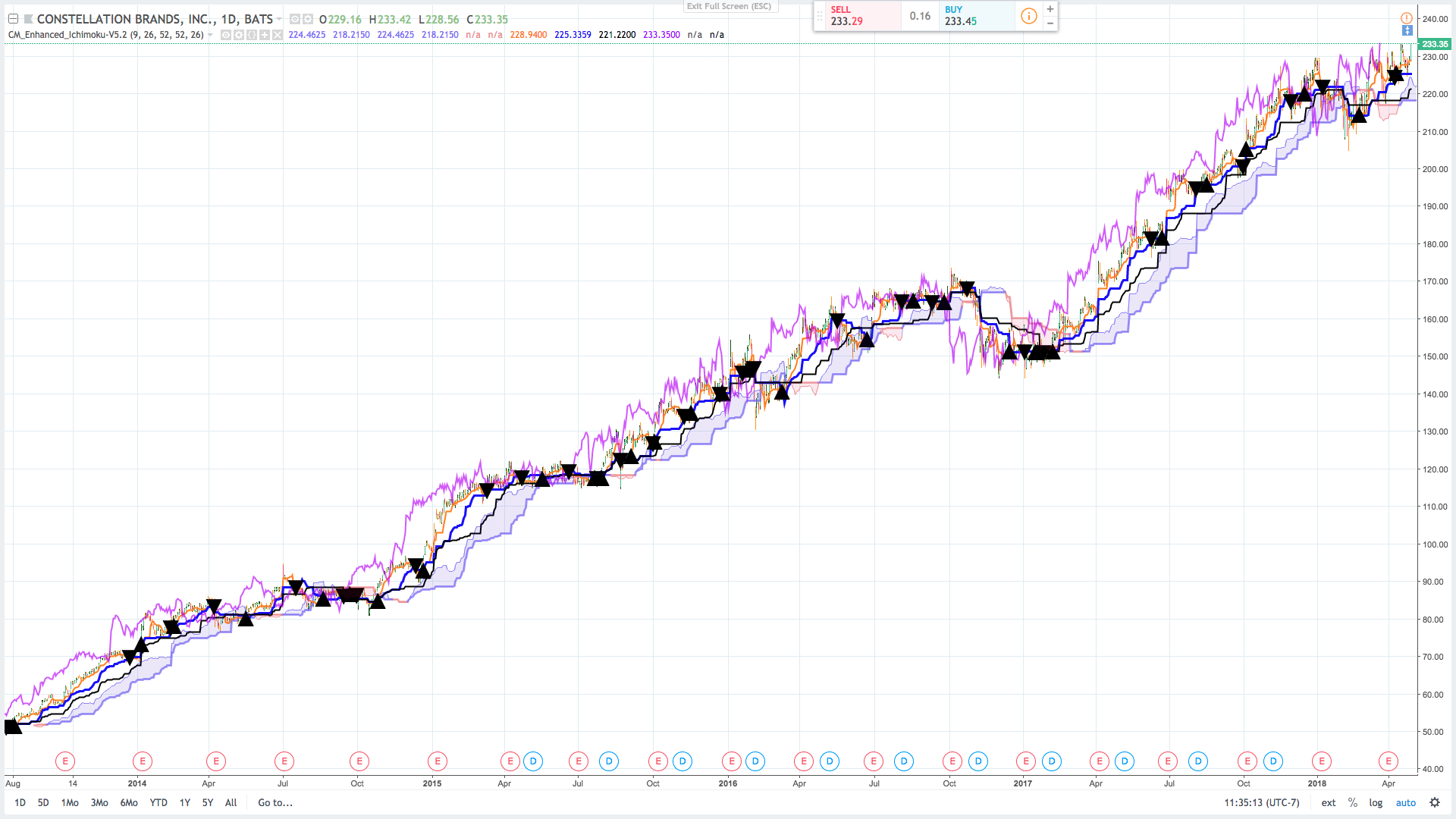Image resolution: width=1456 pixels, height=819 pixels.
Task: Select the 1Y time range
Action: [x=185, y=802]
